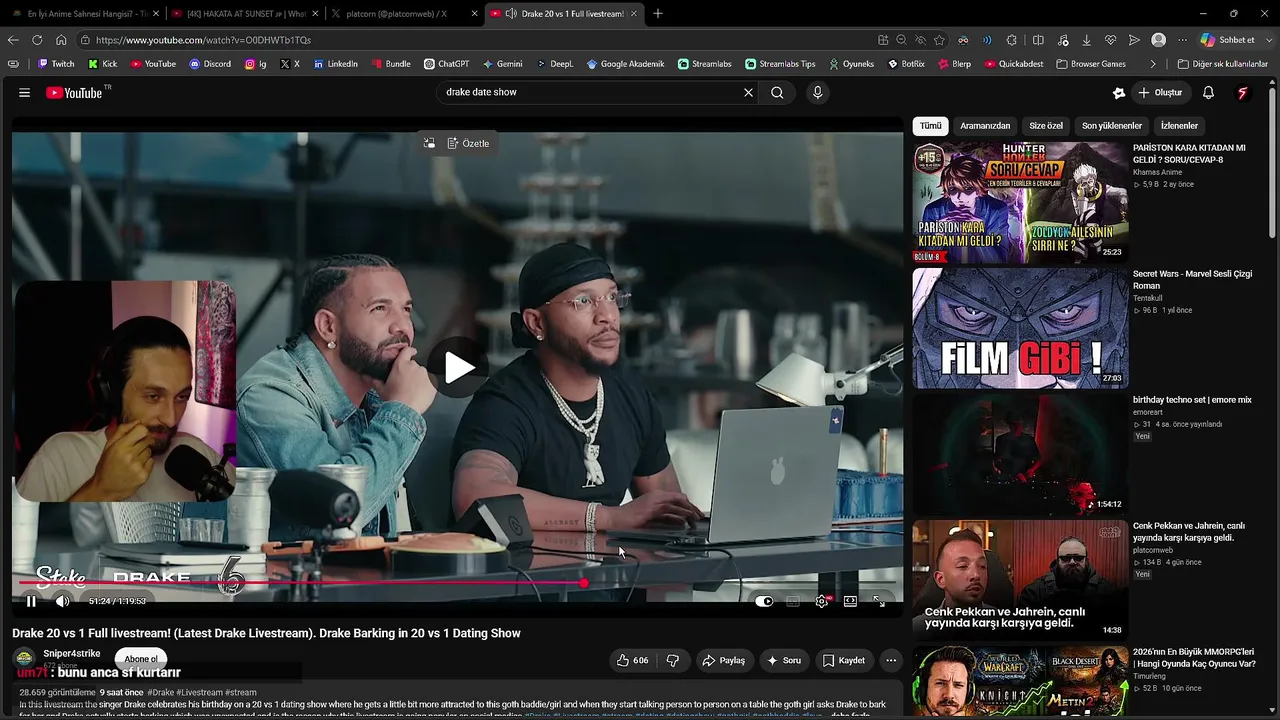Open the split screen browser icon

[1038, 40]
